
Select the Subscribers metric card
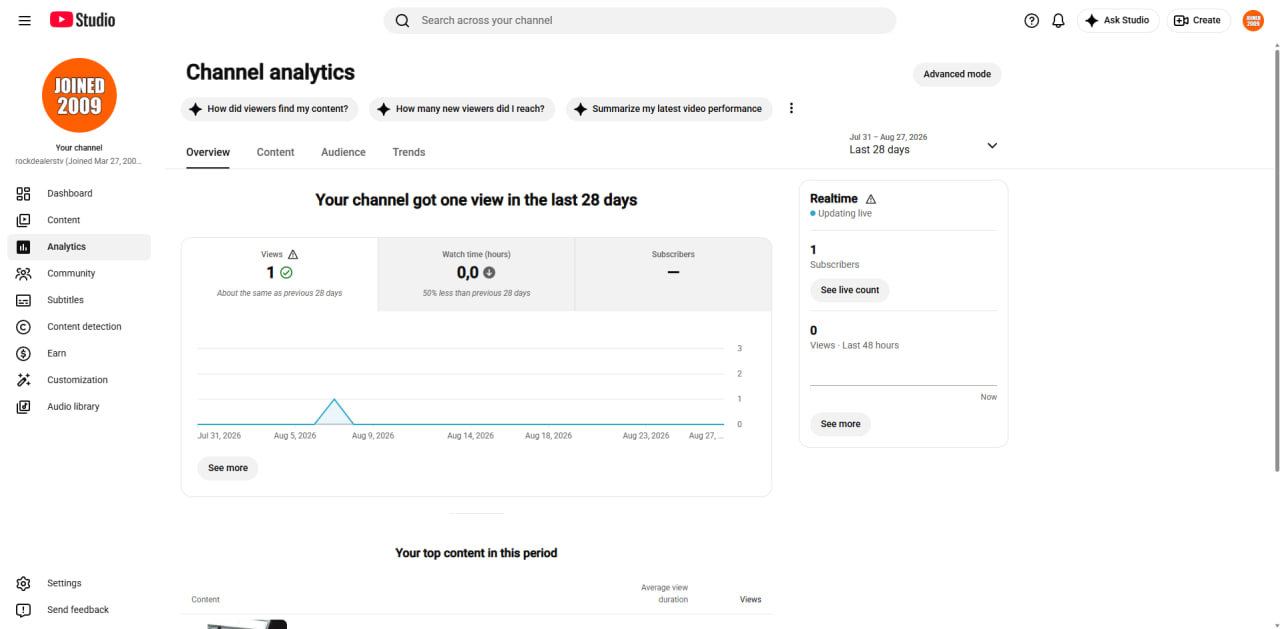(x=673, y=274)
